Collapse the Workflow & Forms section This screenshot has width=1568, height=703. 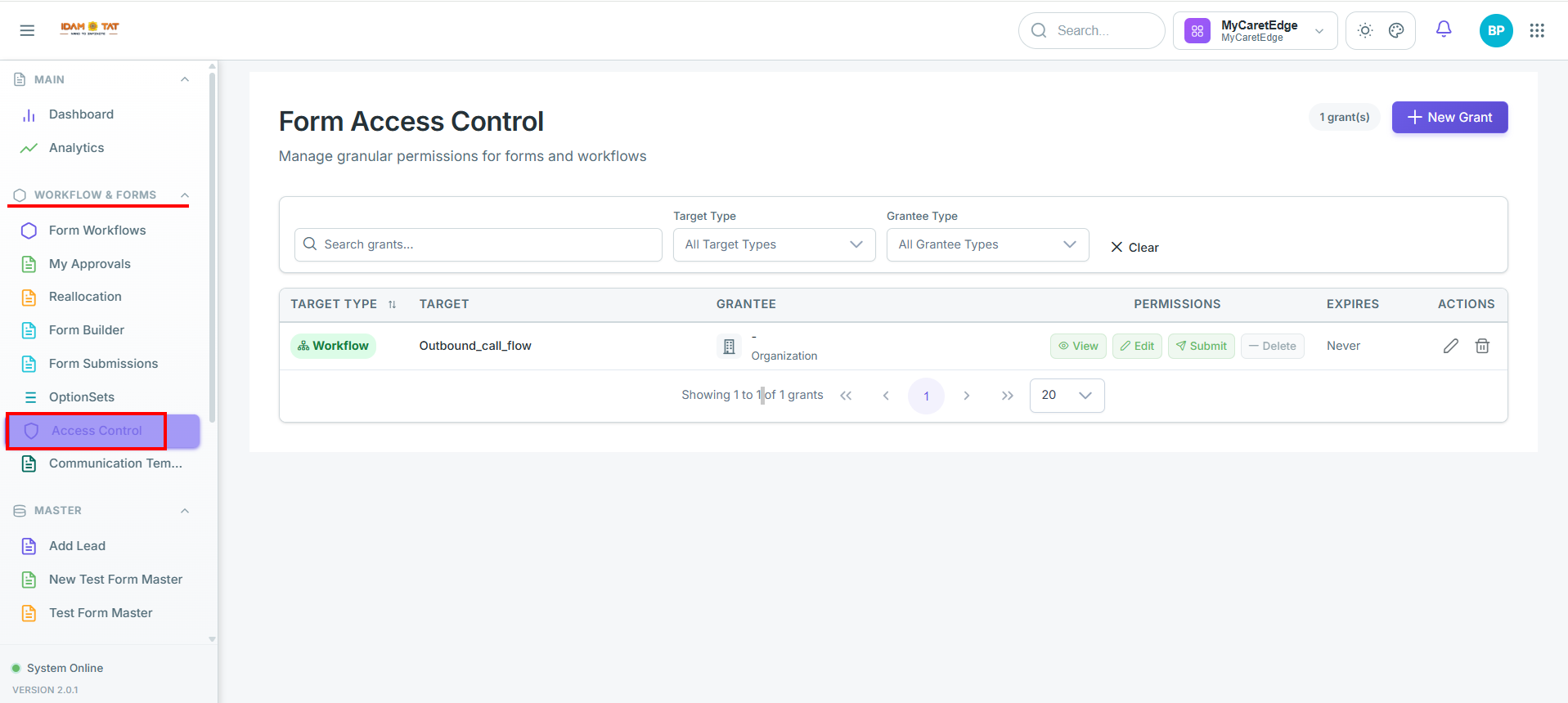(185, 195)
